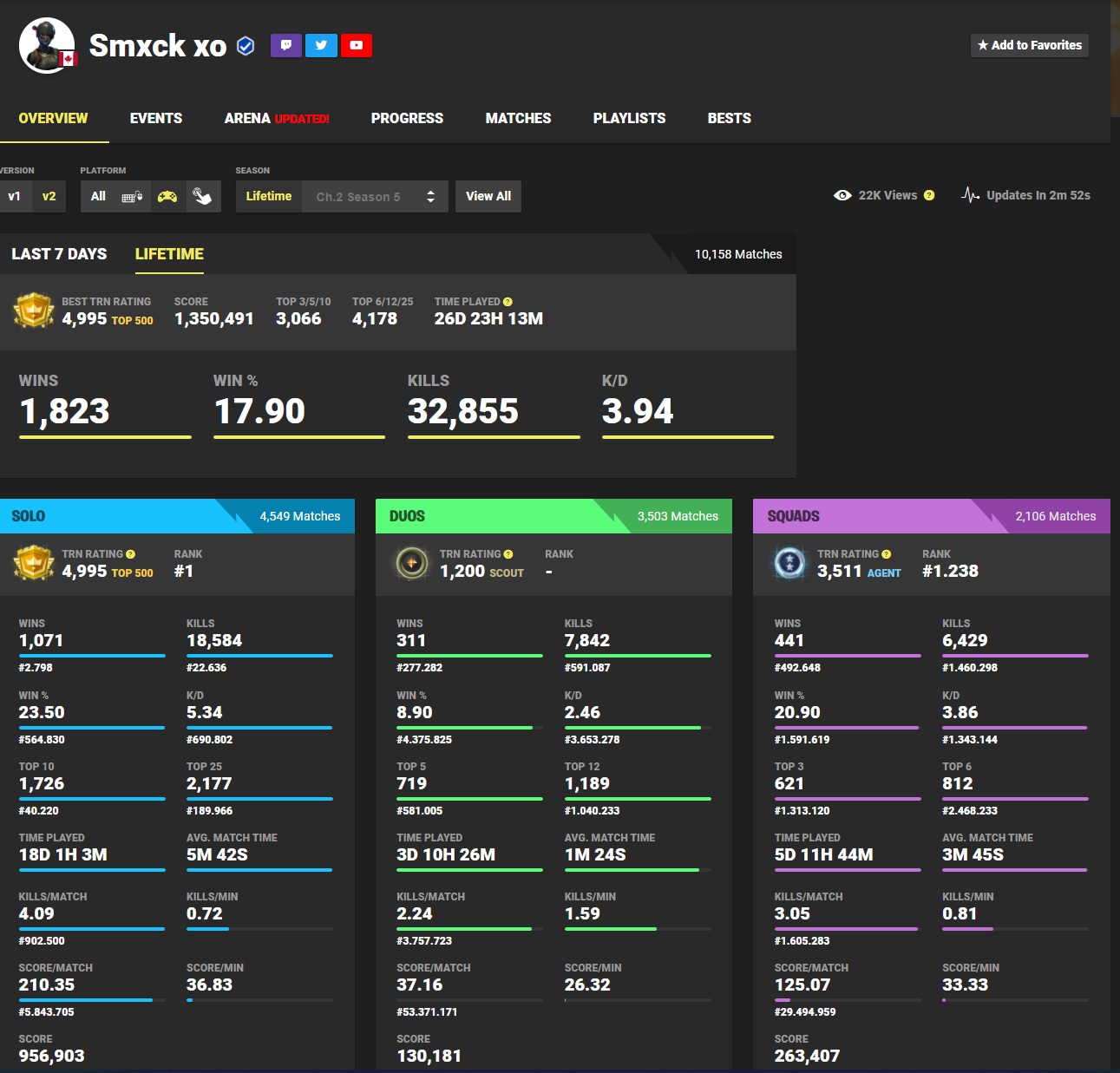Click the Duos Scout rating badge
The width and height of the screenshot is (1120, 1073).
pos(412,563)
